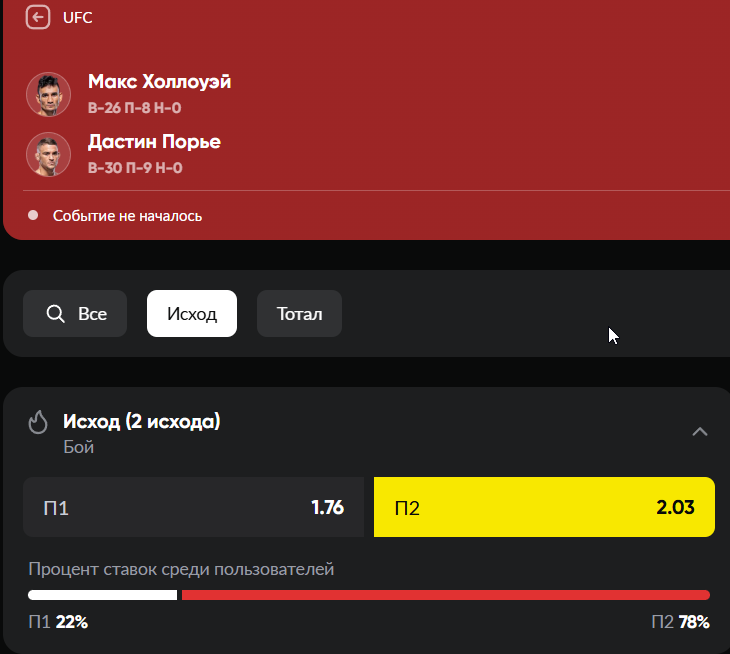Click the П1 22% percentage label

58,622
